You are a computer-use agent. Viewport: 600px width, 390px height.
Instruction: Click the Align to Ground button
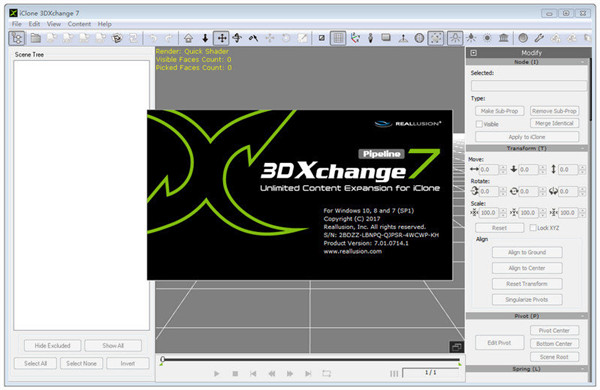pyautogui.click(x=527, y=253)
